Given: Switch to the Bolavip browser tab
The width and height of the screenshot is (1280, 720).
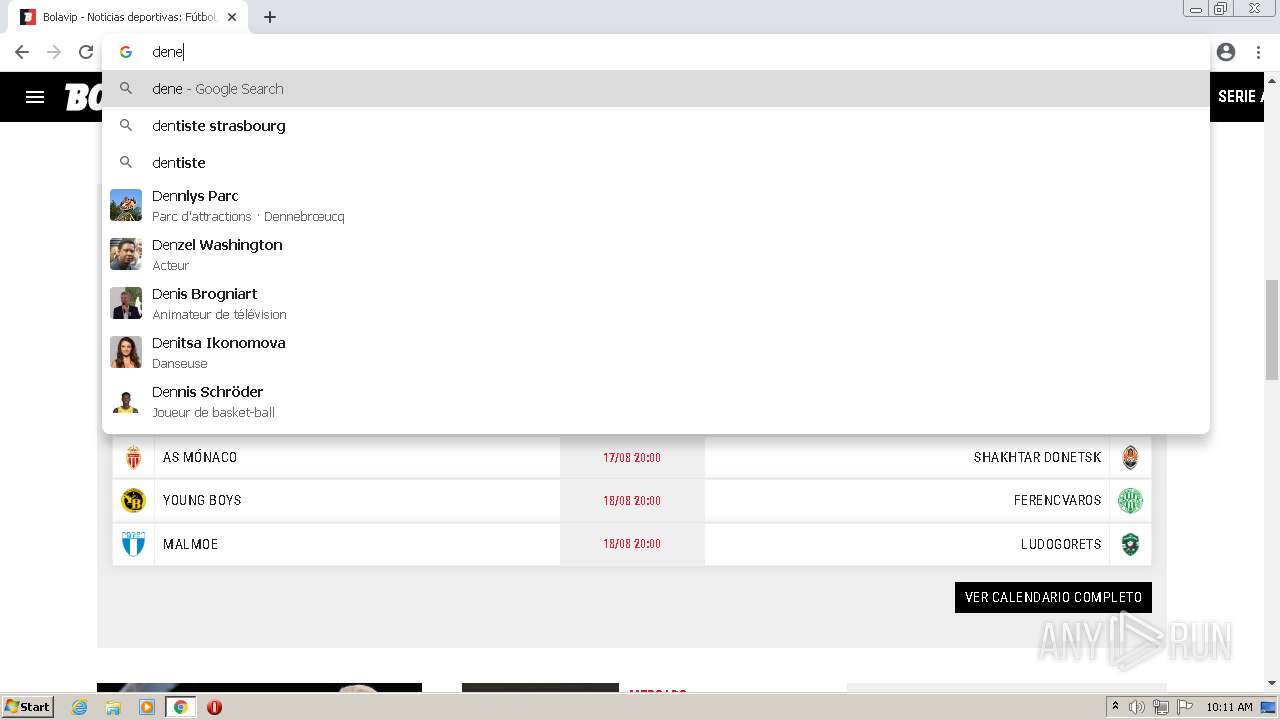Looking at the screenshot, I should (x=130, y=17).
